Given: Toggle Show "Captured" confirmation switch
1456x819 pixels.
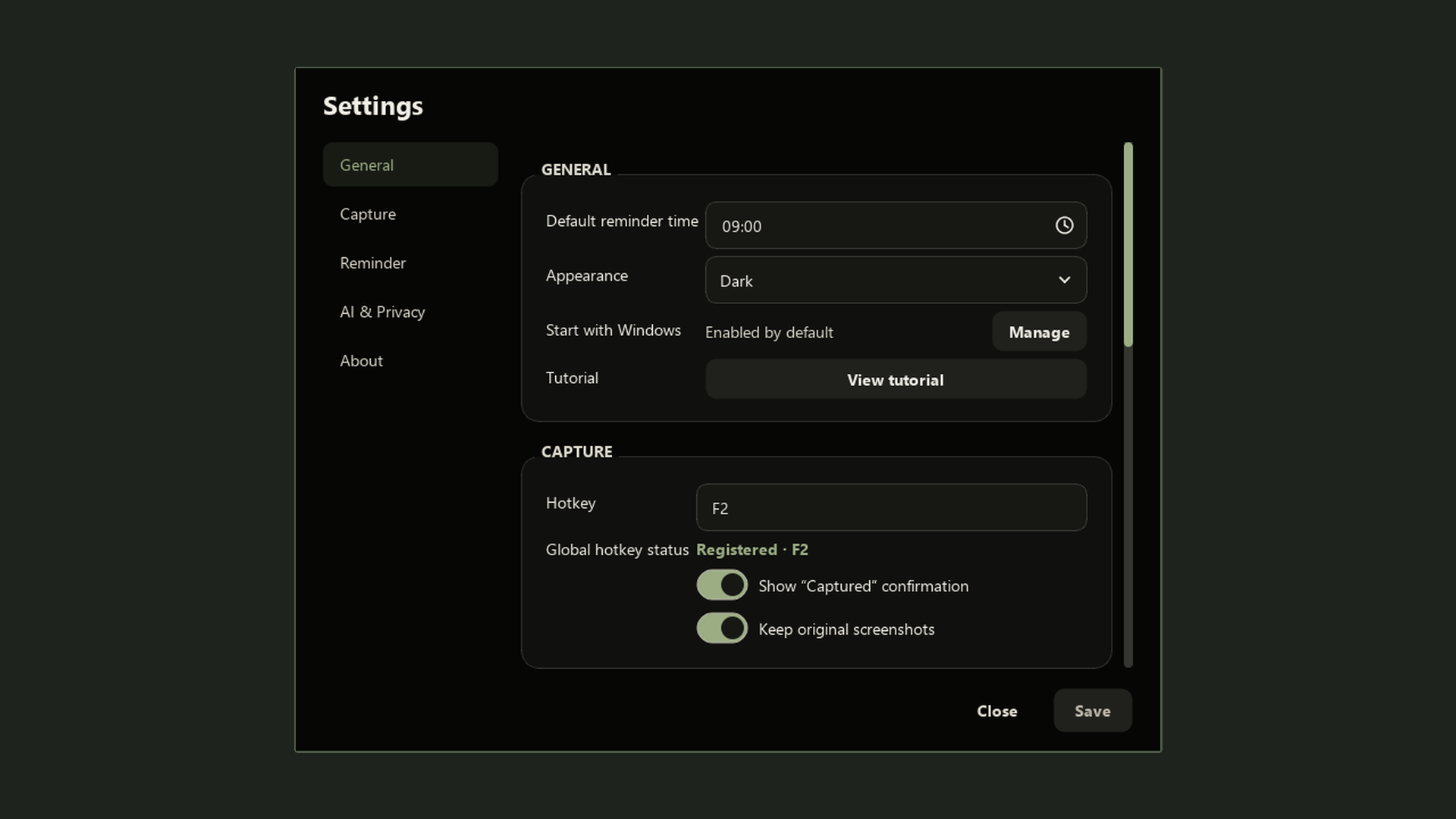Looking at the screenshot, I should (722, 585).
